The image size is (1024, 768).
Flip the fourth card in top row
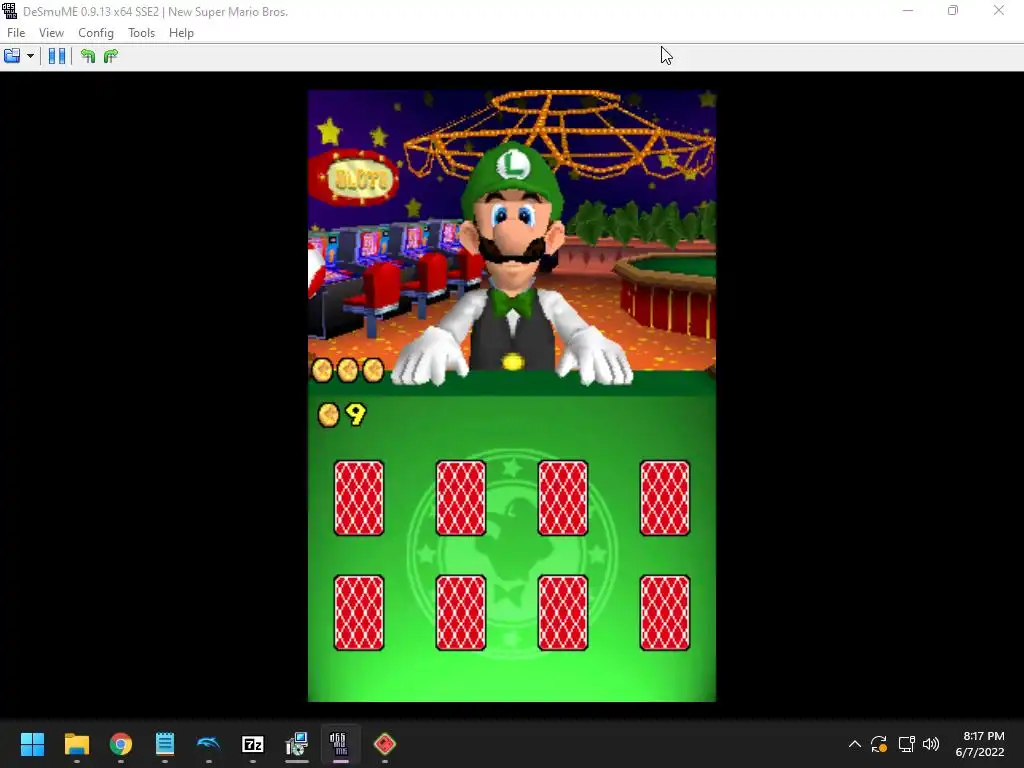(665, 498)
